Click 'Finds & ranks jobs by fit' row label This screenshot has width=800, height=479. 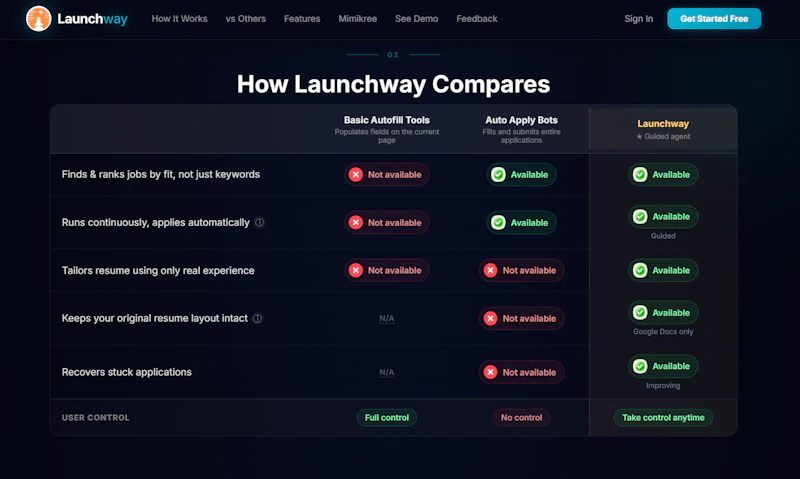161,174
